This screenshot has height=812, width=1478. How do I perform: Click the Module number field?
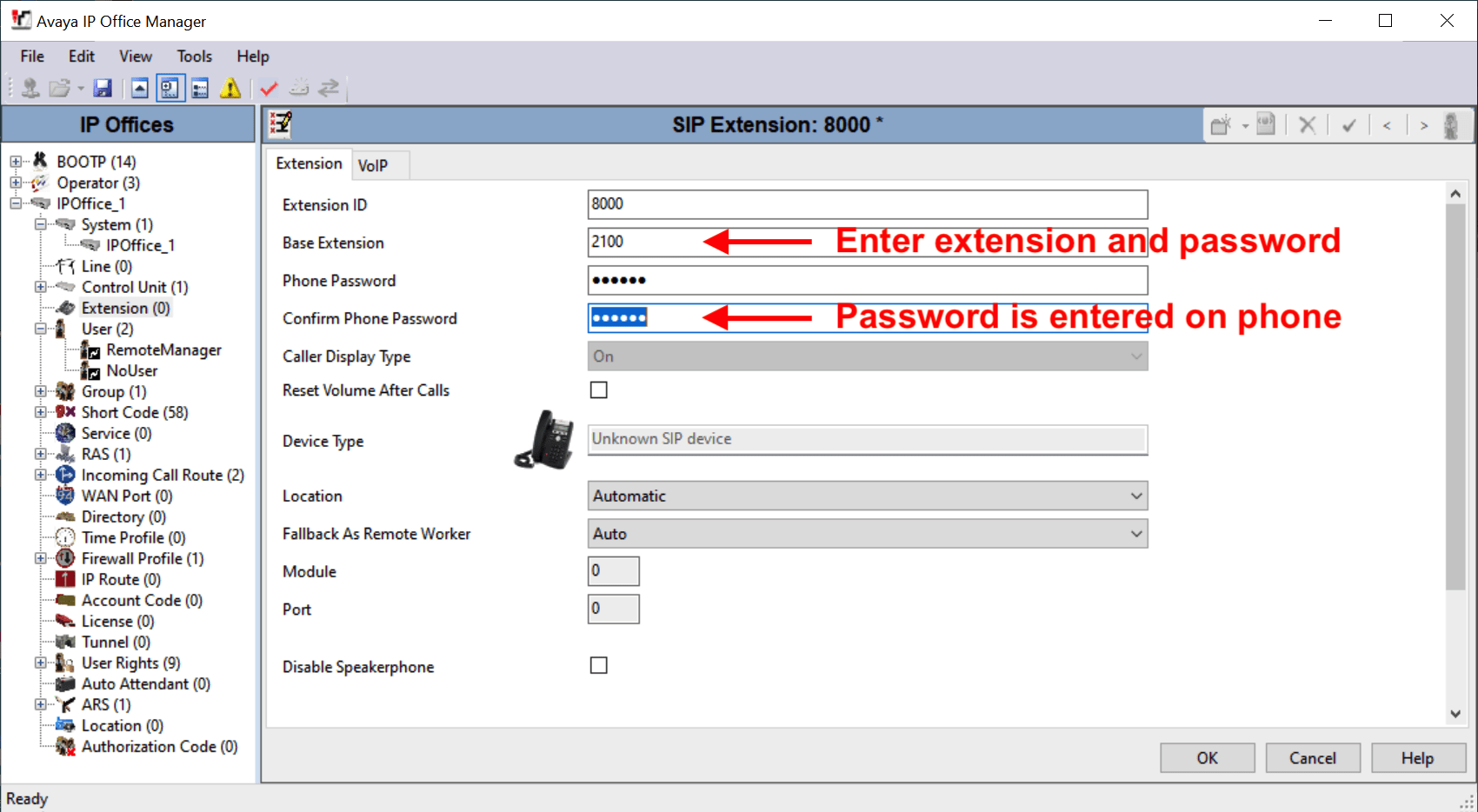(x=614, y=571)
